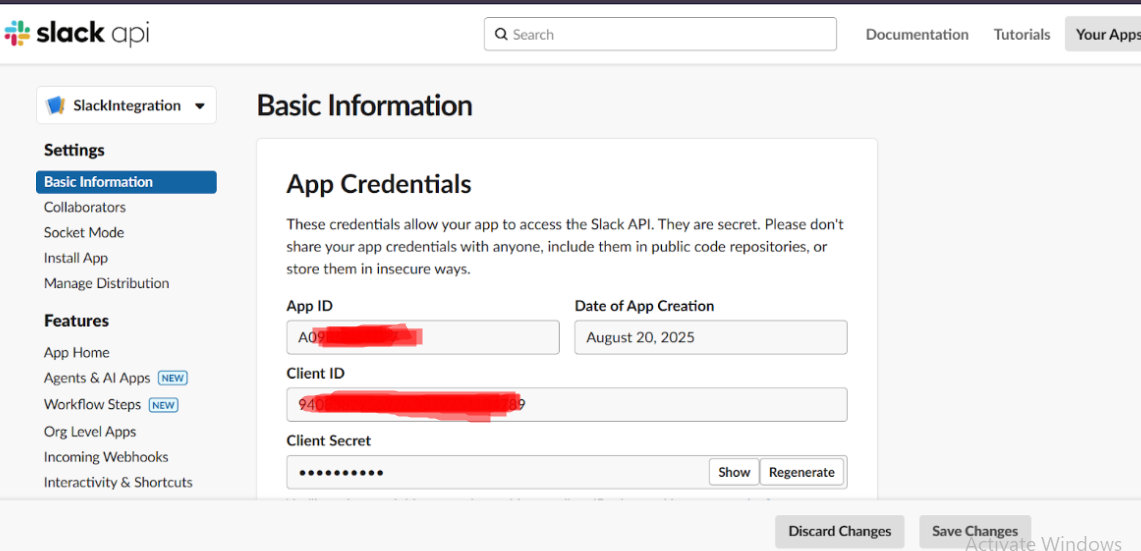Focus the Search field
The height and width of the screenshot is (551, 1141).
click(x=660, y=34)
